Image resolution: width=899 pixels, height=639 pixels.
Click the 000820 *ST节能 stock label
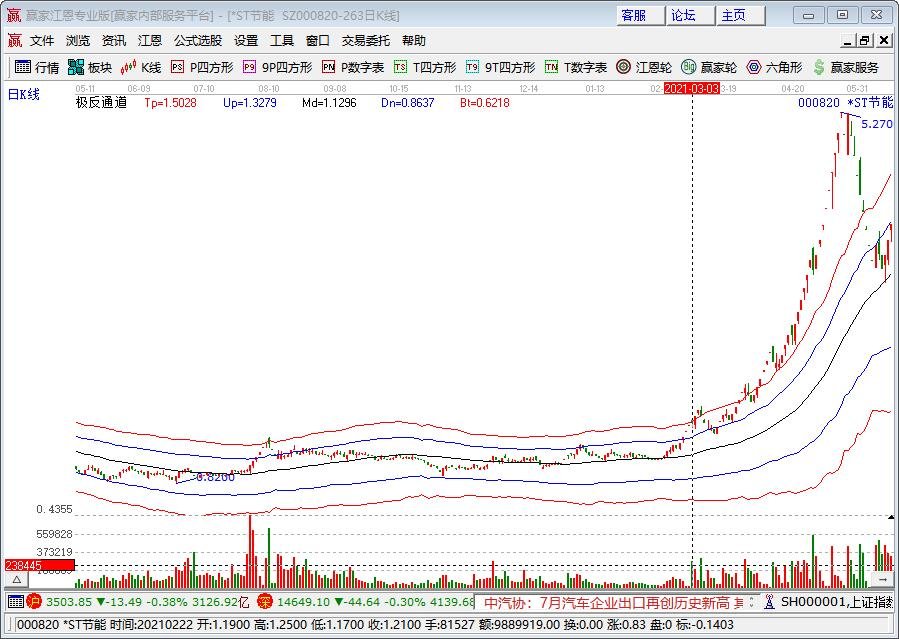(846, 103)
